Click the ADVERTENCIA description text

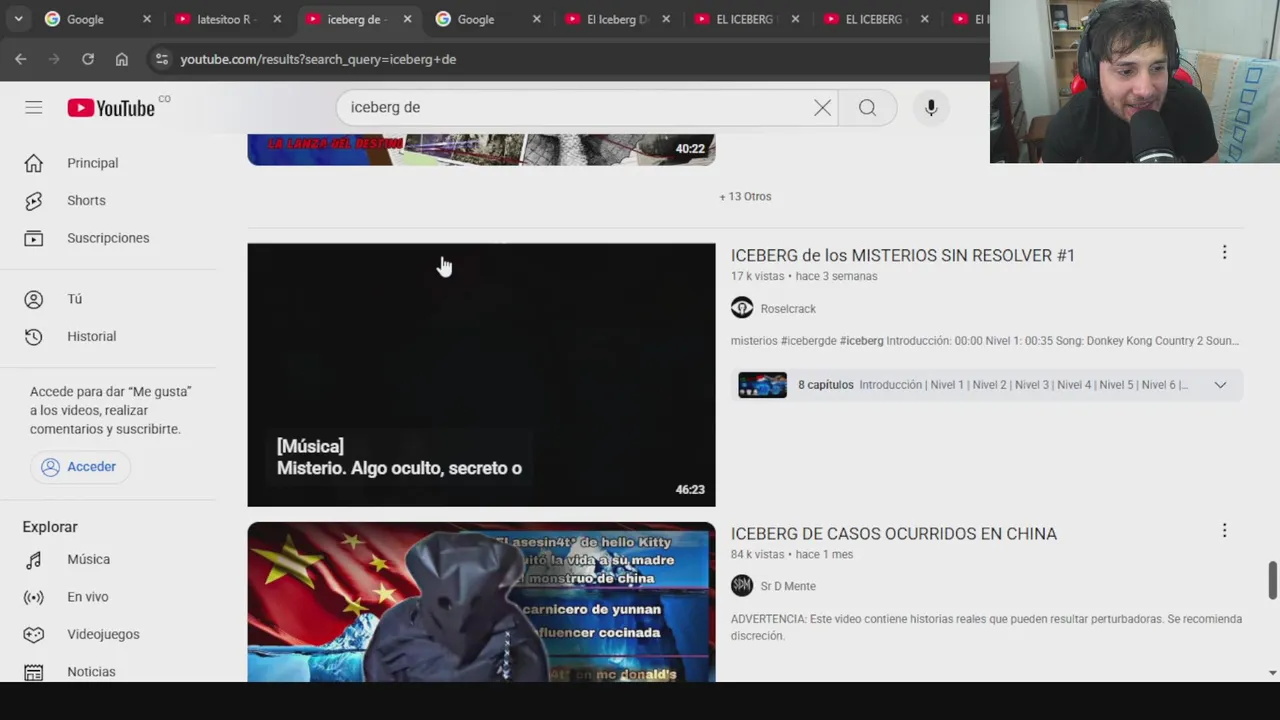(986, 627)
